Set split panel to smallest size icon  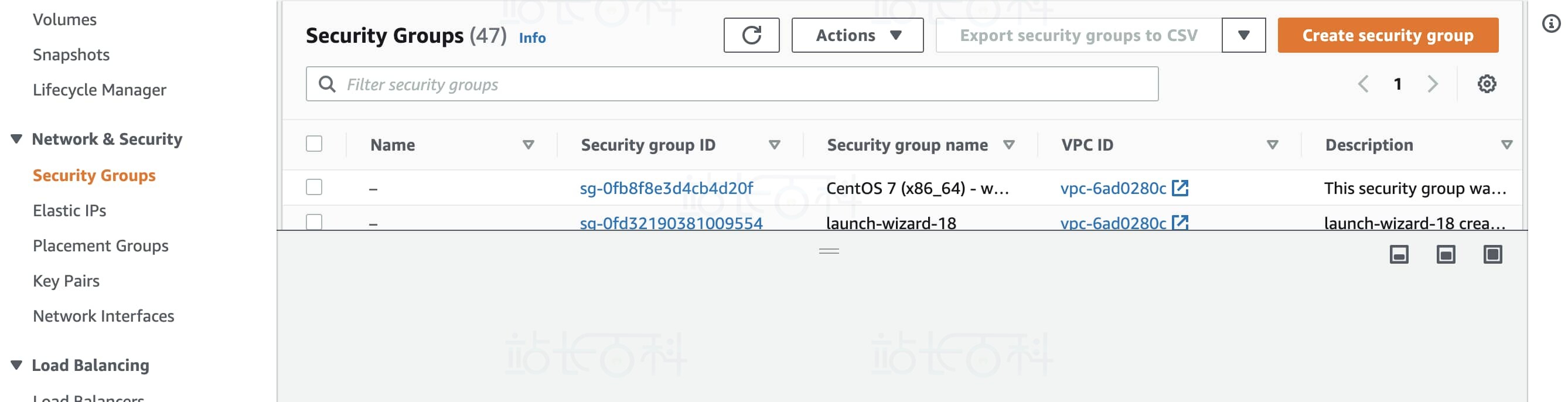[x=1398, y=254]
